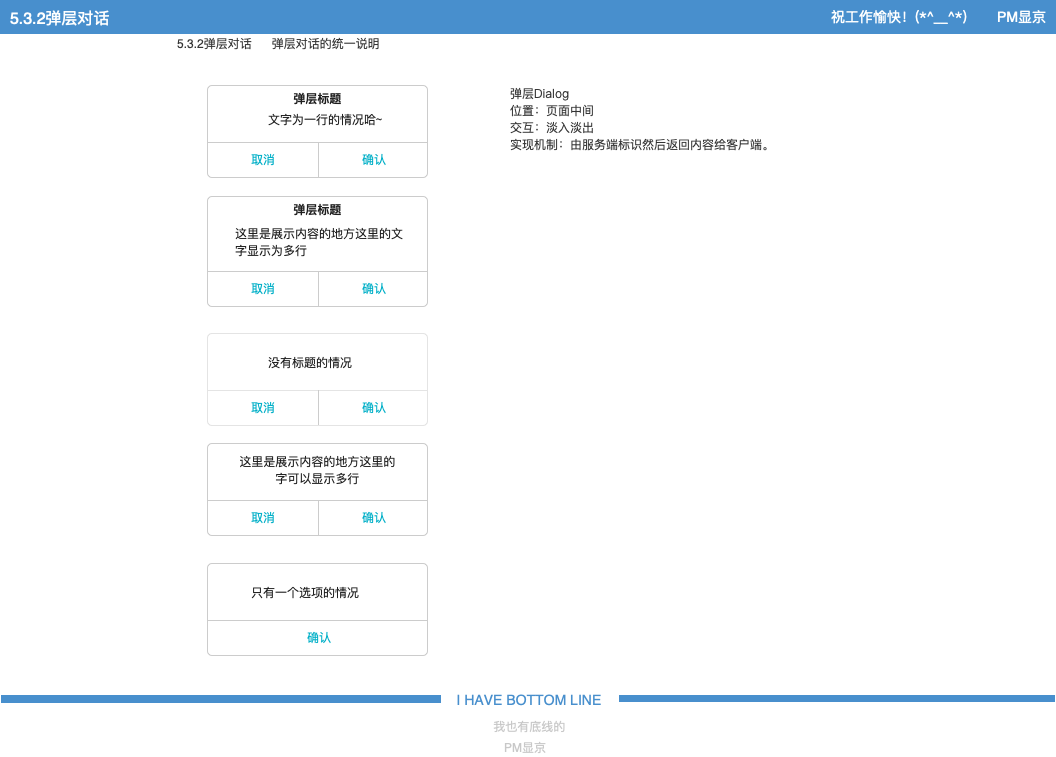
Task: Click '弹层标题' title of the single-line dialog
Action: click(x=317, y=99)
